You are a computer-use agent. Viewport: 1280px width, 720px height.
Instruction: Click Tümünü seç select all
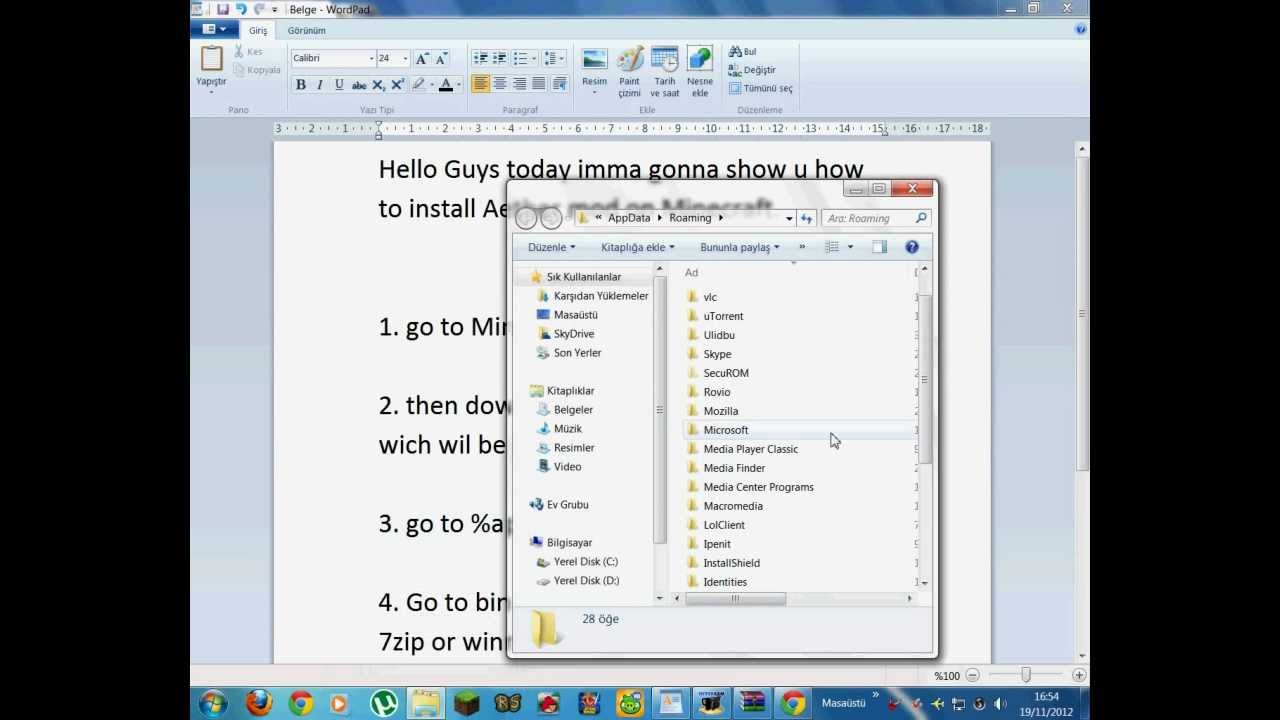coord(761,88)
